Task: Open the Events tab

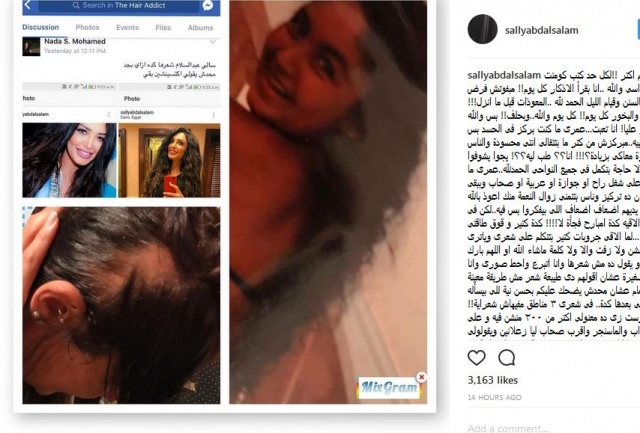Action: [x=127, y=28]
